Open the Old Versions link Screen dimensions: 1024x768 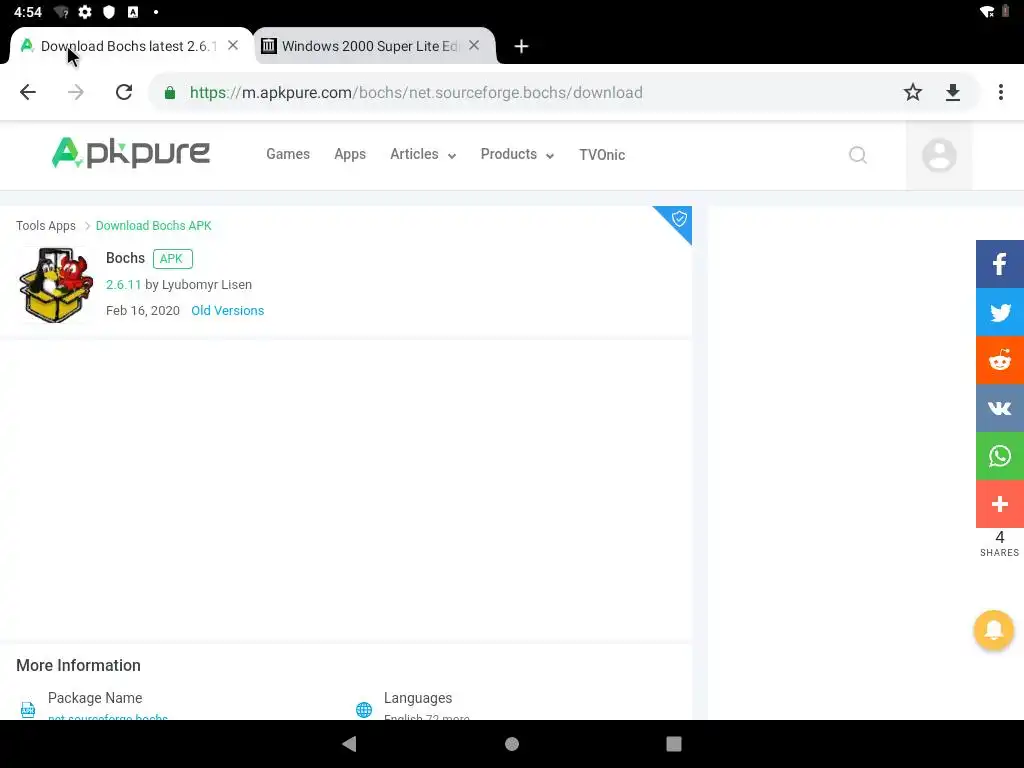[227, 311]
